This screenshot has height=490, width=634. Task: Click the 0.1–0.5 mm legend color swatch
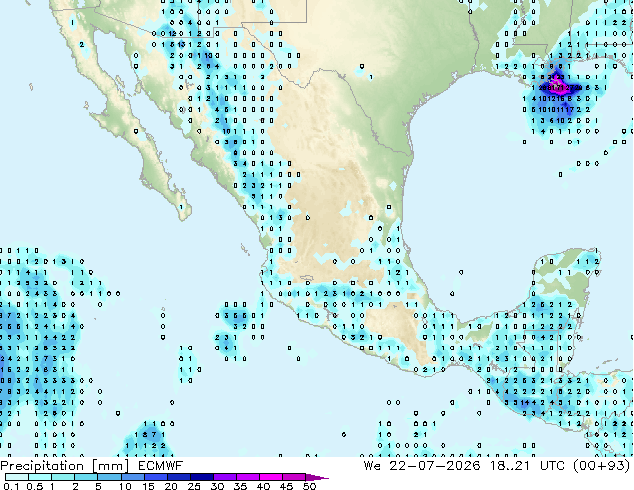tap(17, 477)
